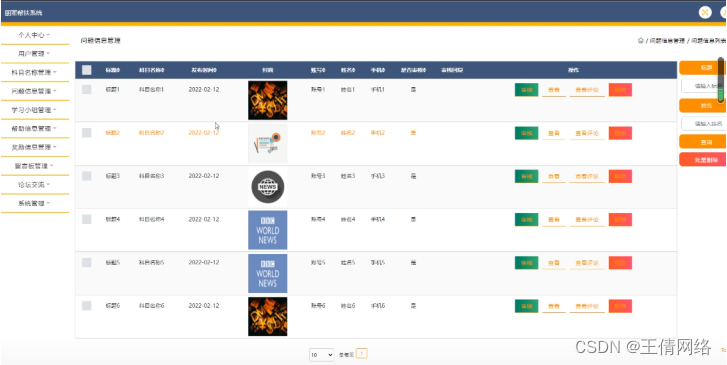
Task: Click red 删除 button for 标题2
Action: [x=620, y=133]
